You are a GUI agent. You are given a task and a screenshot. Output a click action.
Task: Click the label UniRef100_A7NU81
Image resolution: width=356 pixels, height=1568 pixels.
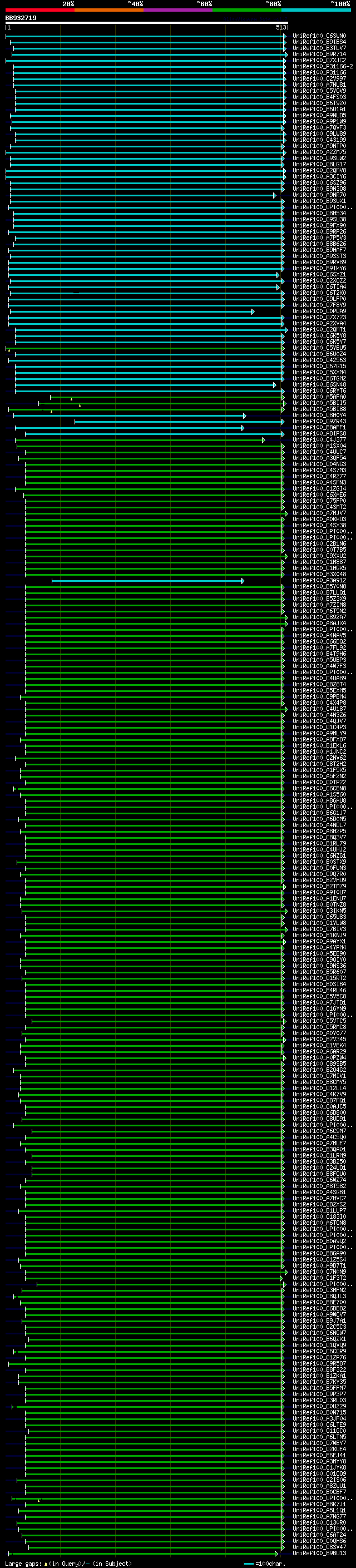point(319,85)
